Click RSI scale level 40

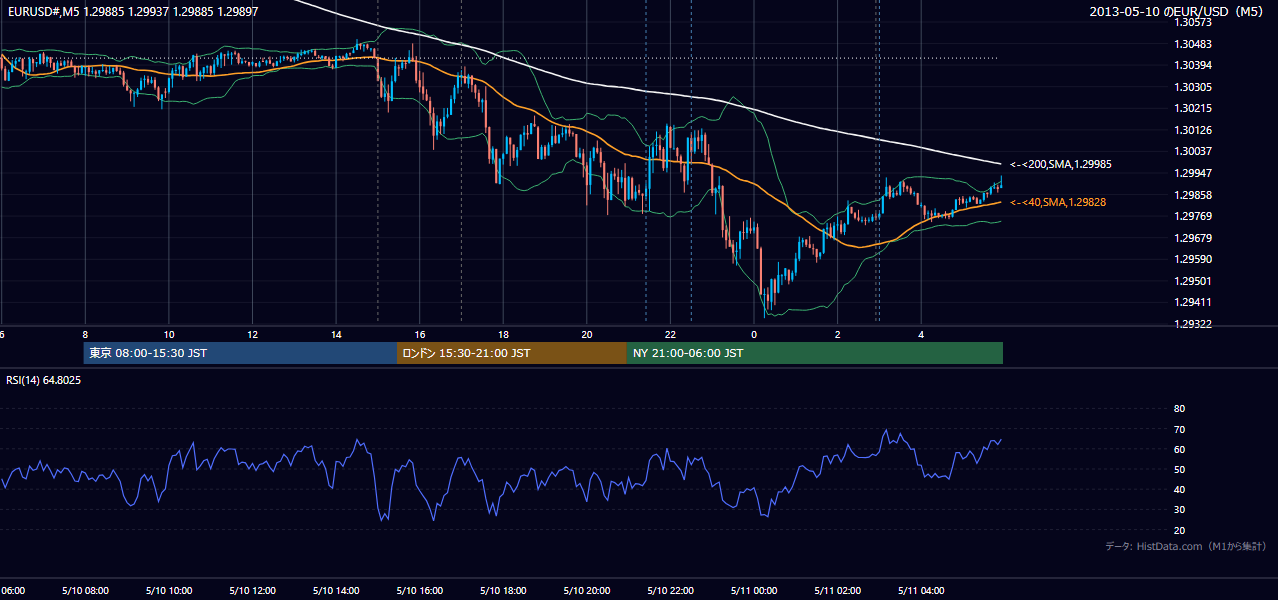[1179, 489]
